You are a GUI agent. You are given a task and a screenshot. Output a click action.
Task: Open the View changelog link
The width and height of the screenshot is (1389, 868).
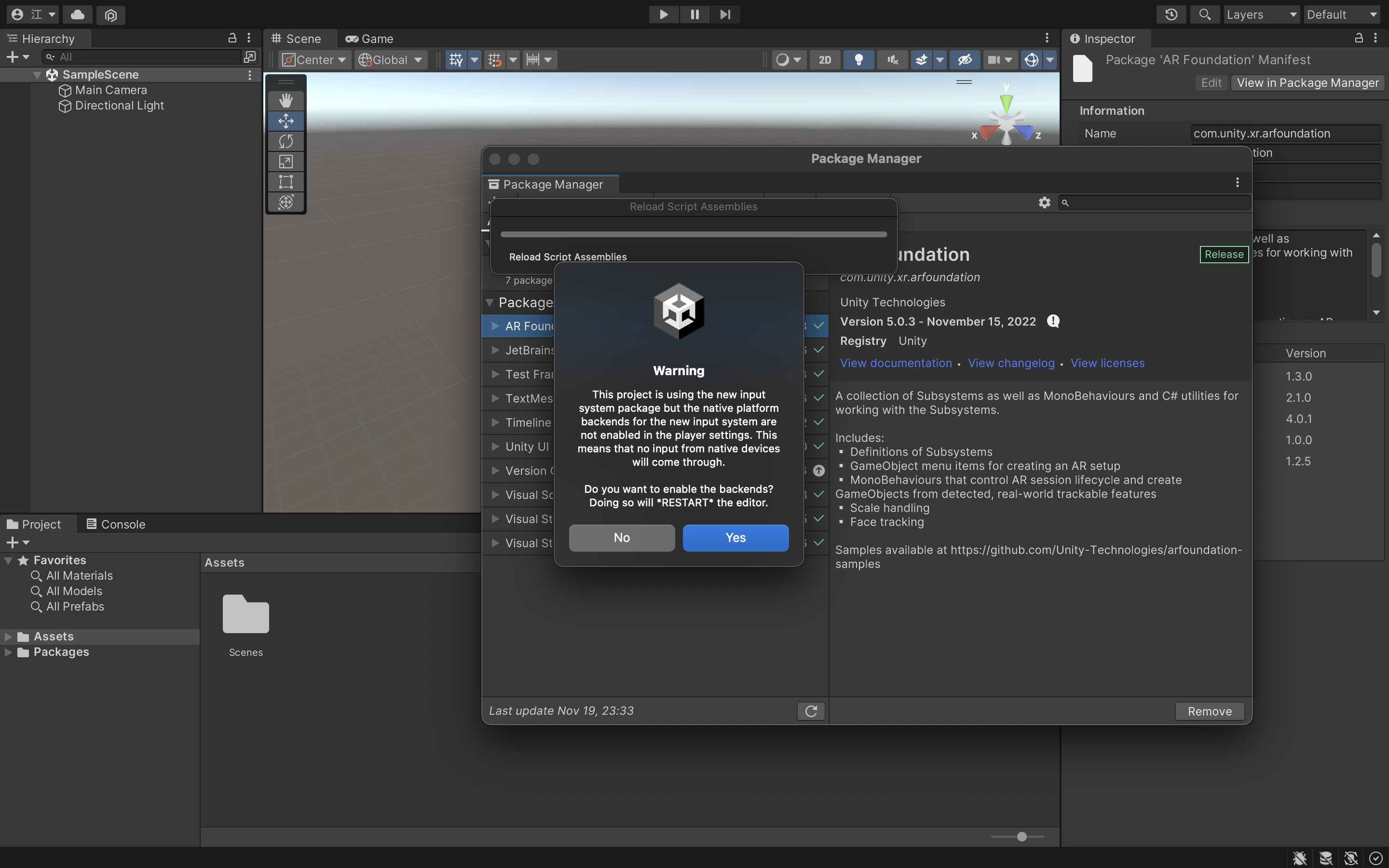(x=1011, y=363)
